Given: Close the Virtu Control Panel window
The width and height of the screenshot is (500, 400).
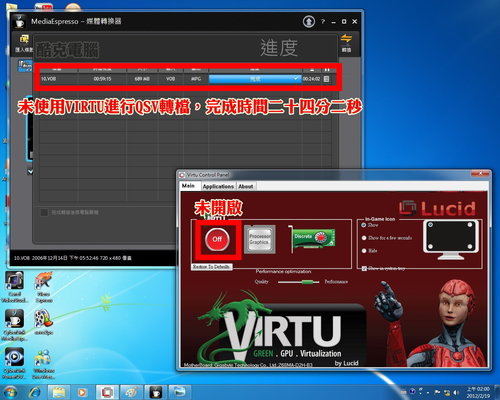Looking at the screenshot, I should coord(480,174).
